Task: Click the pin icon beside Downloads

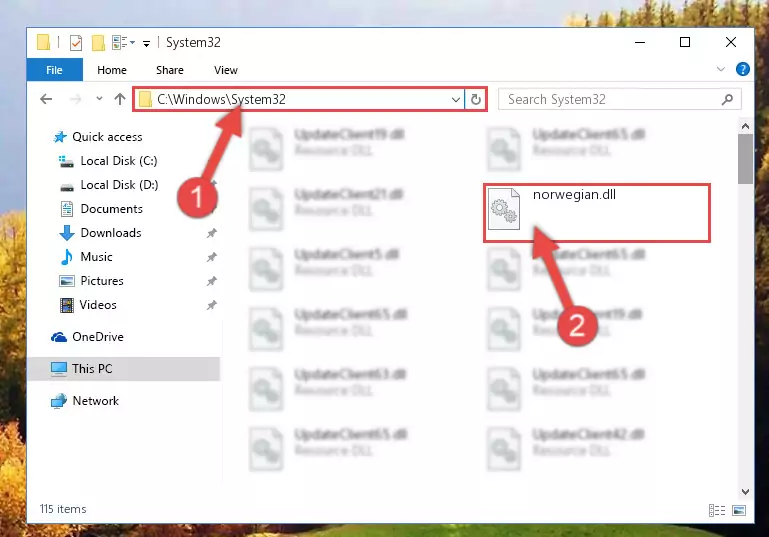Action: click(x=212, y=233)
